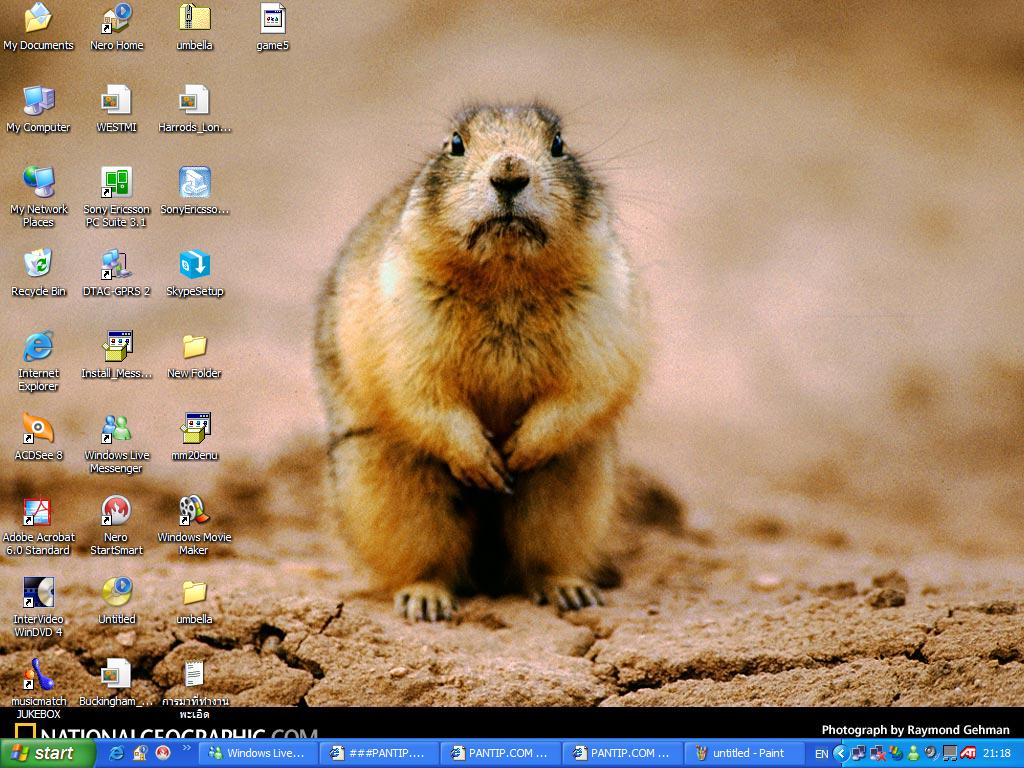Image resolution: width=1024 pixels, height=768 pixels.
Task: Open the My Documents desktop icon
Action: 39,27
